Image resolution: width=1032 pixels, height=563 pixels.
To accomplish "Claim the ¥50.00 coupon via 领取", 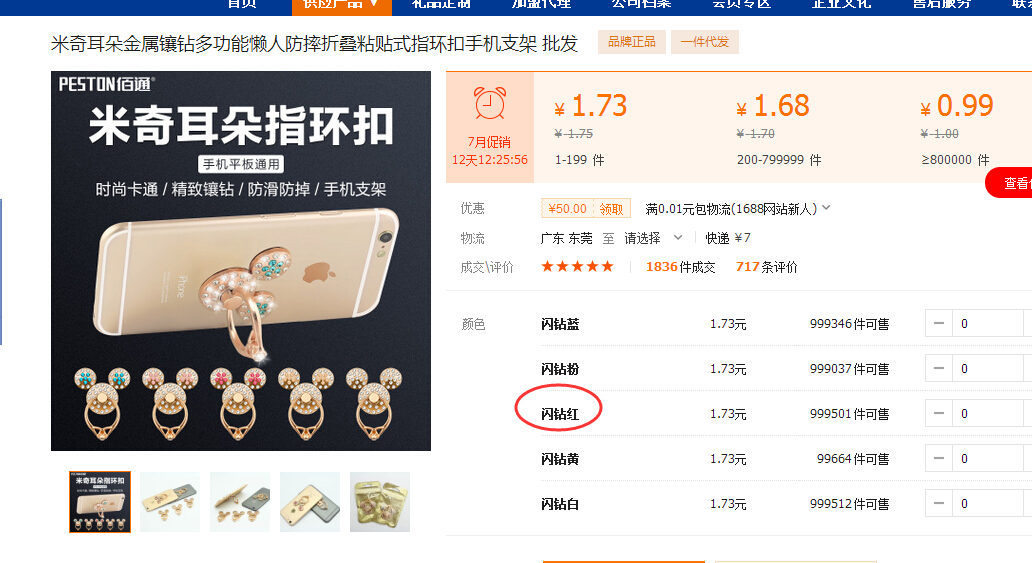I will (x=611, y=209).
